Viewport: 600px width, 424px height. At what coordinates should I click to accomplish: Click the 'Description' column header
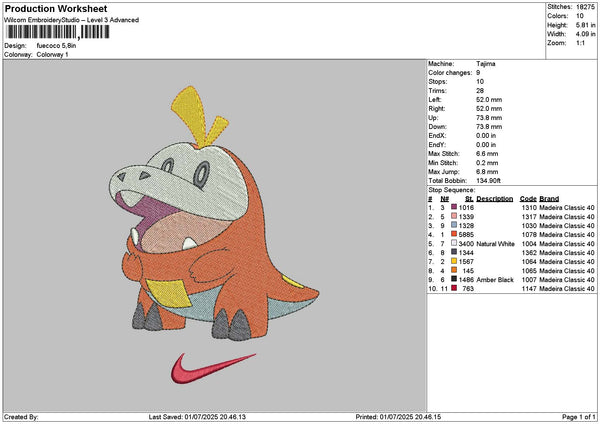pyautogui.click(x=494, y=199)
